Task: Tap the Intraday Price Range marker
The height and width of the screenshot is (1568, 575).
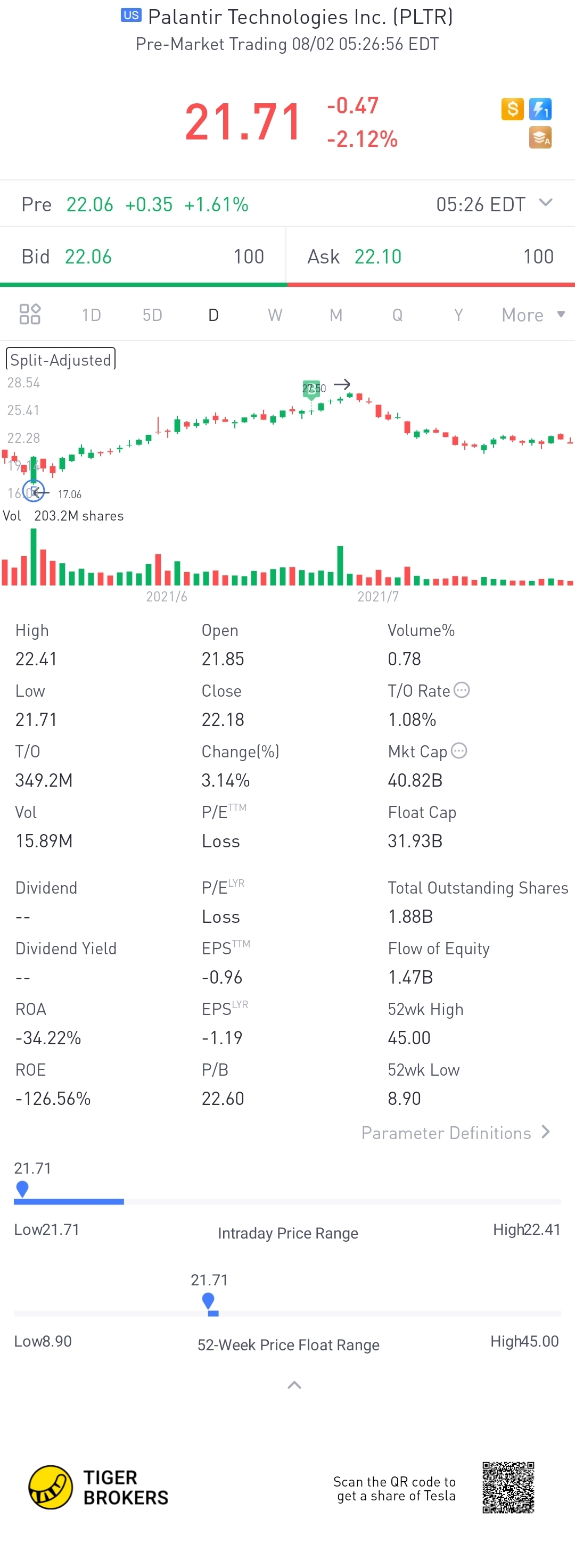Action: 22,1188
